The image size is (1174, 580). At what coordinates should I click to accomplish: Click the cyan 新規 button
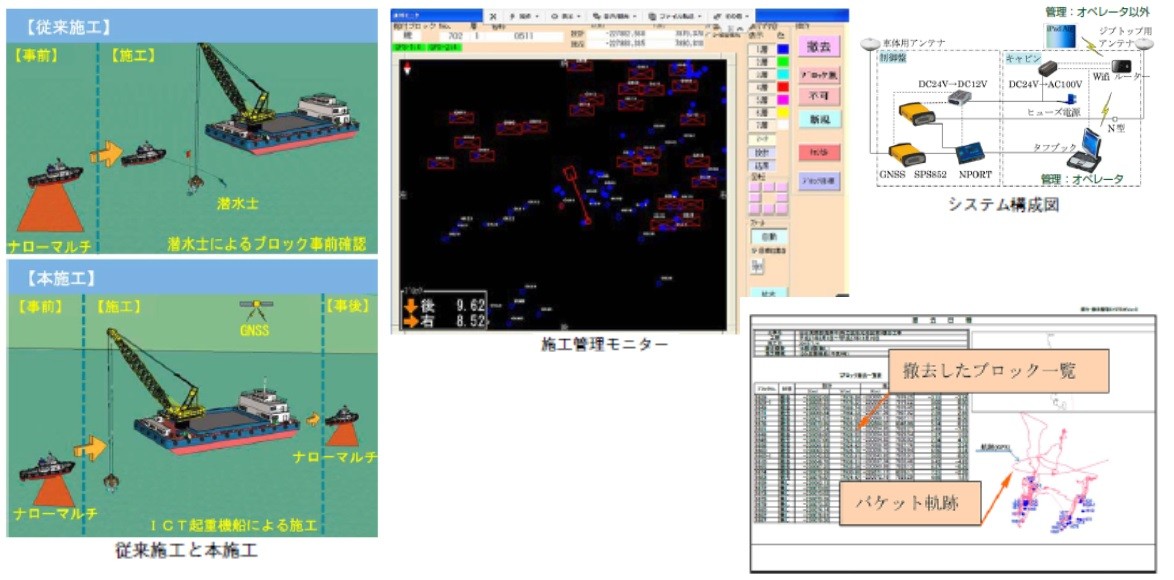point(819,120)
